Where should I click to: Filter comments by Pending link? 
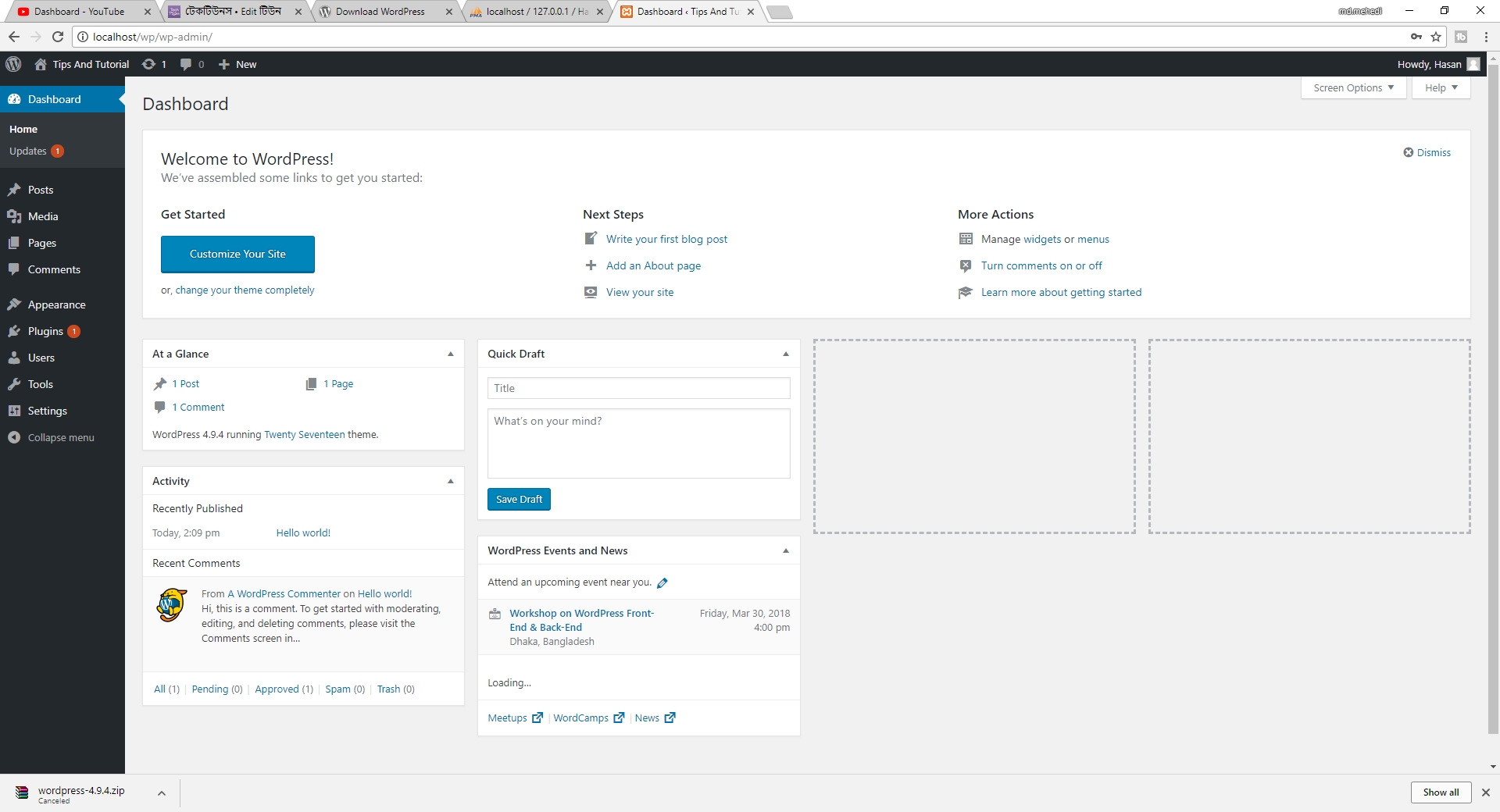click(x=210, y=689)
